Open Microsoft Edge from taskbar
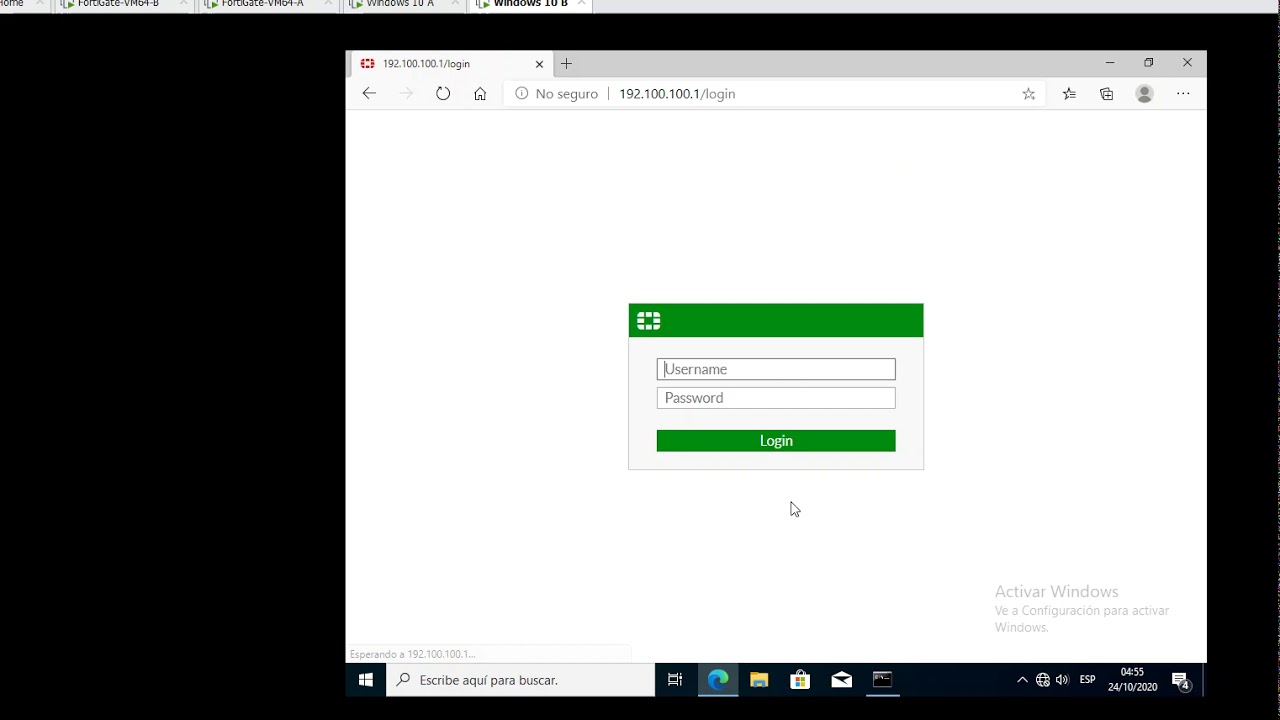 click(x=718, y=680)
